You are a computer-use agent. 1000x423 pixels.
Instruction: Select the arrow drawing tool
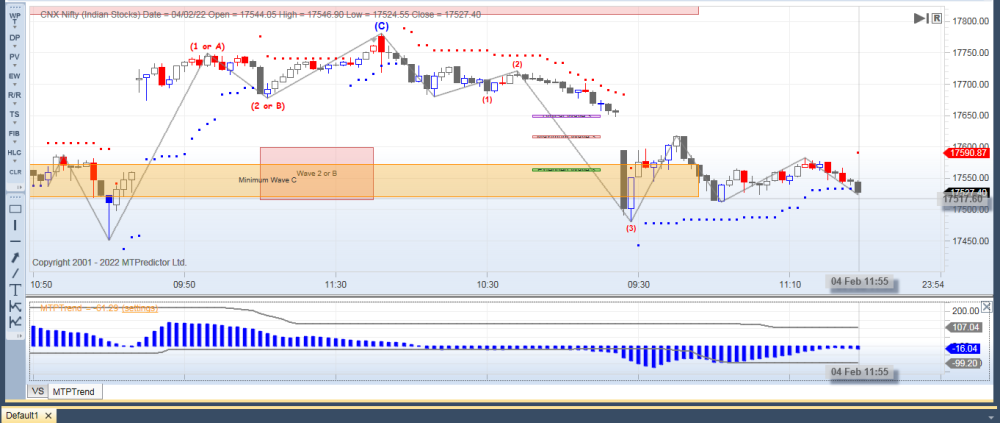[x=15, y=257]
